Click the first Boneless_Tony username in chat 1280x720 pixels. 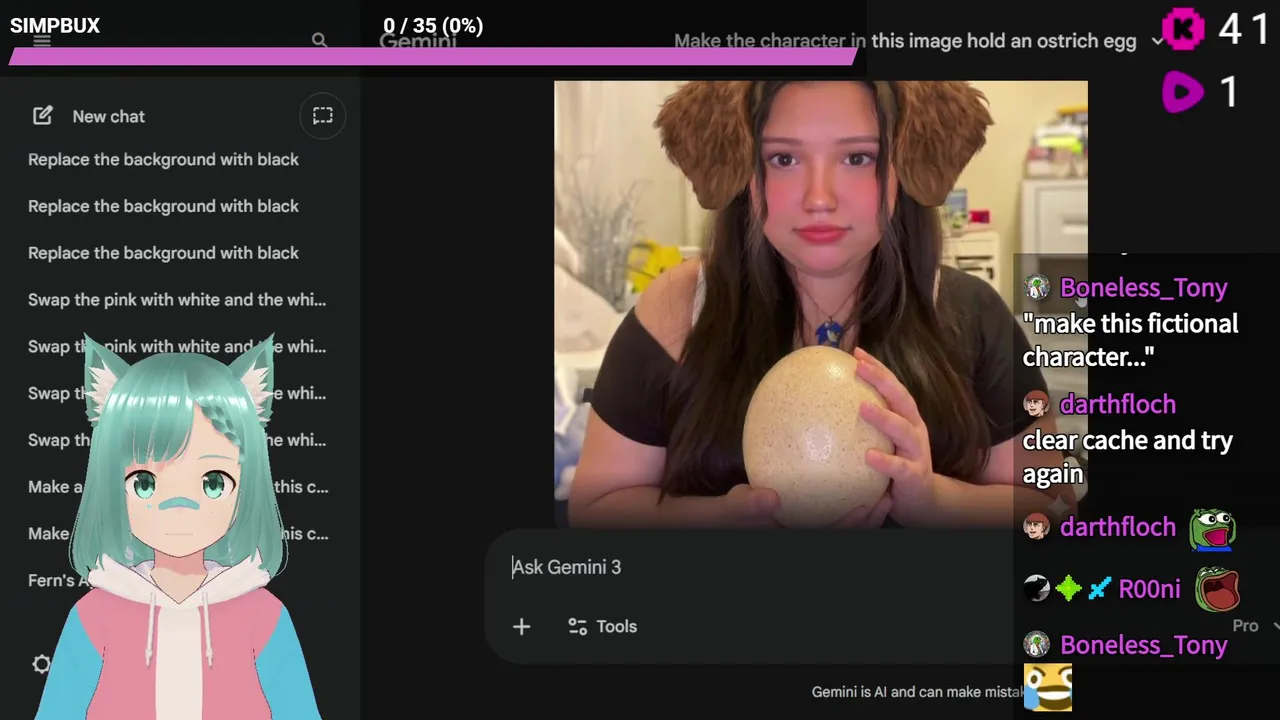(x=1143, y=287)
